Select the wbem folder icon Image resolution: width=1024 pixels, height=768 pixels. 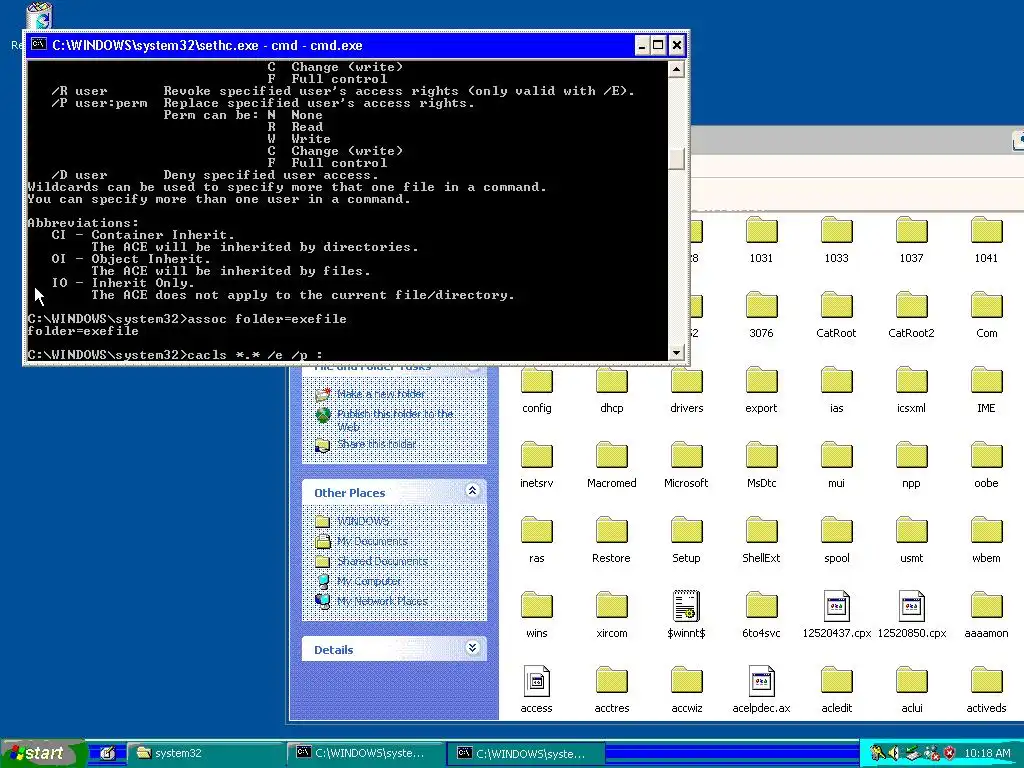click(x=987, y=532)
